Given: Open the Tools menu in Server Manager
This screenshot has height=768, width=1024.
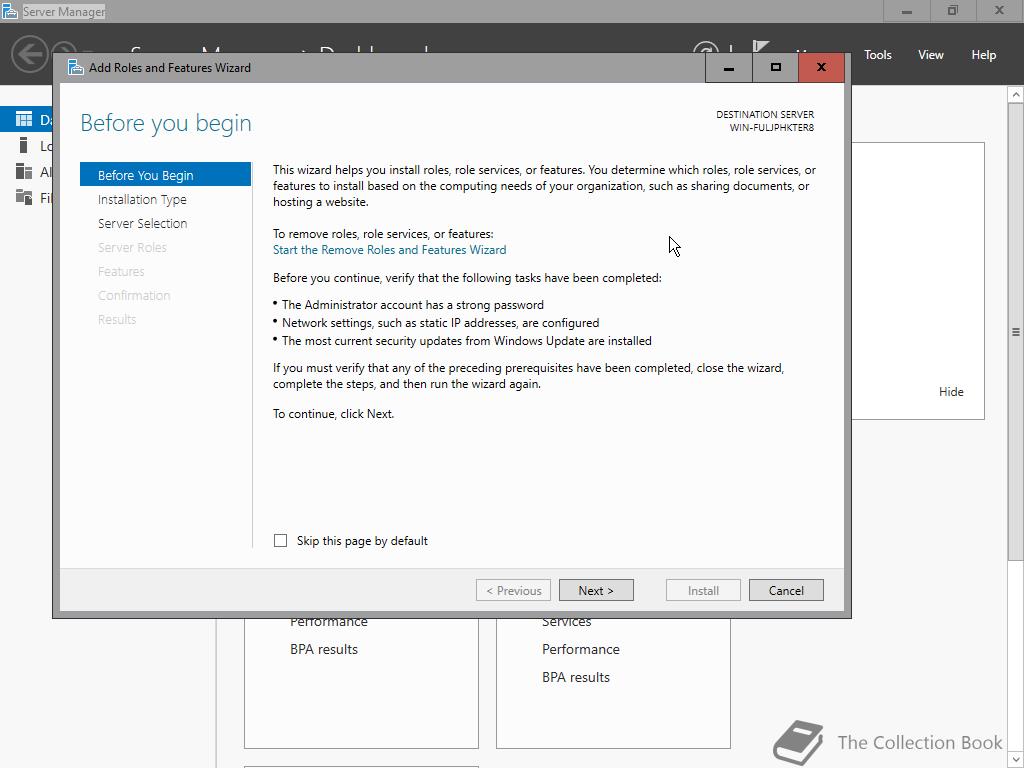Looking at the screenshot, I should tap(878, 55).
